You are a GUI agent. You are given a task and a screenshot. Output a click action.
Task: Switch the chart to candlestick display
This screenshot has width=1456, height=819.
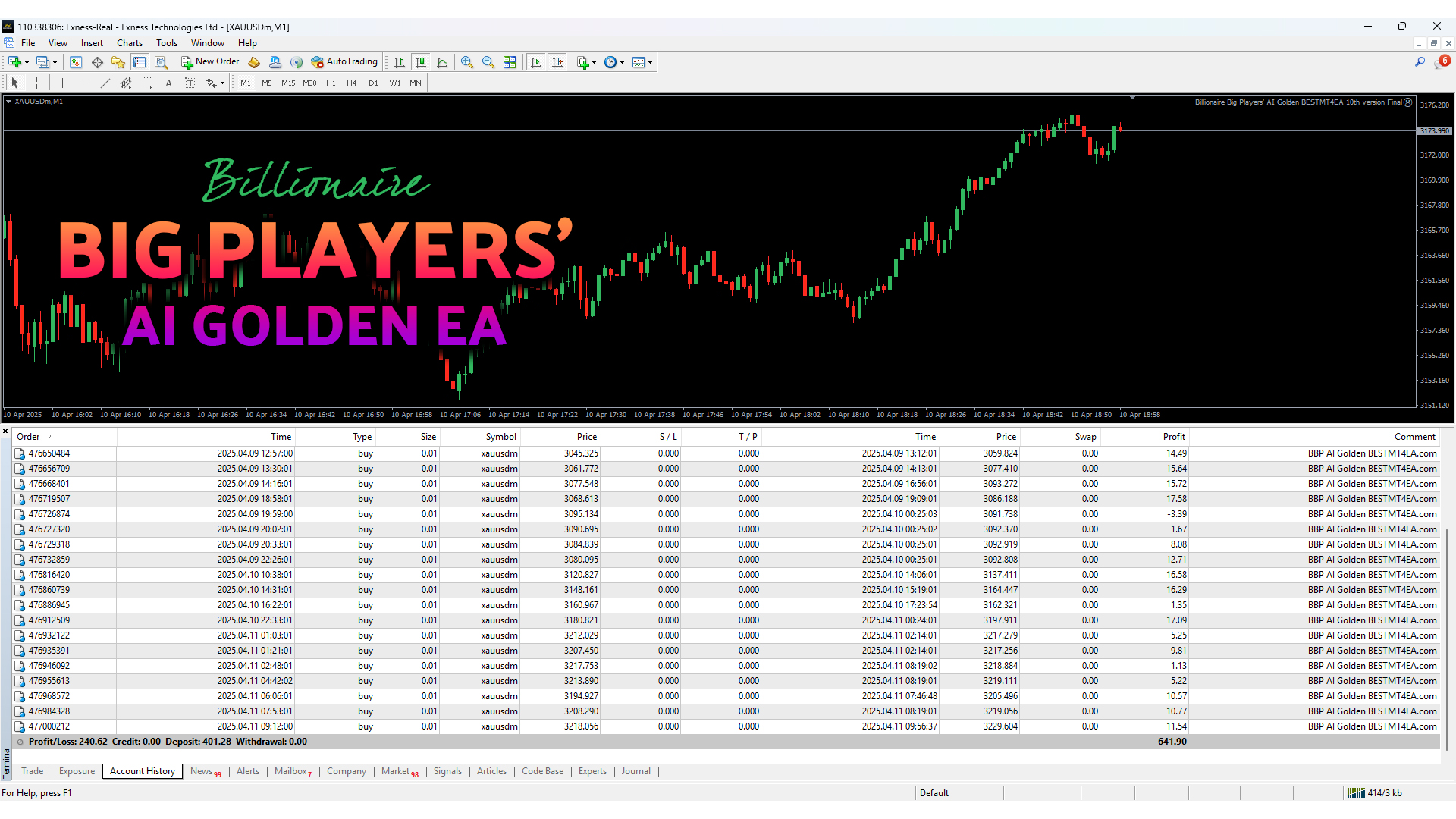(x=421, y=62)
